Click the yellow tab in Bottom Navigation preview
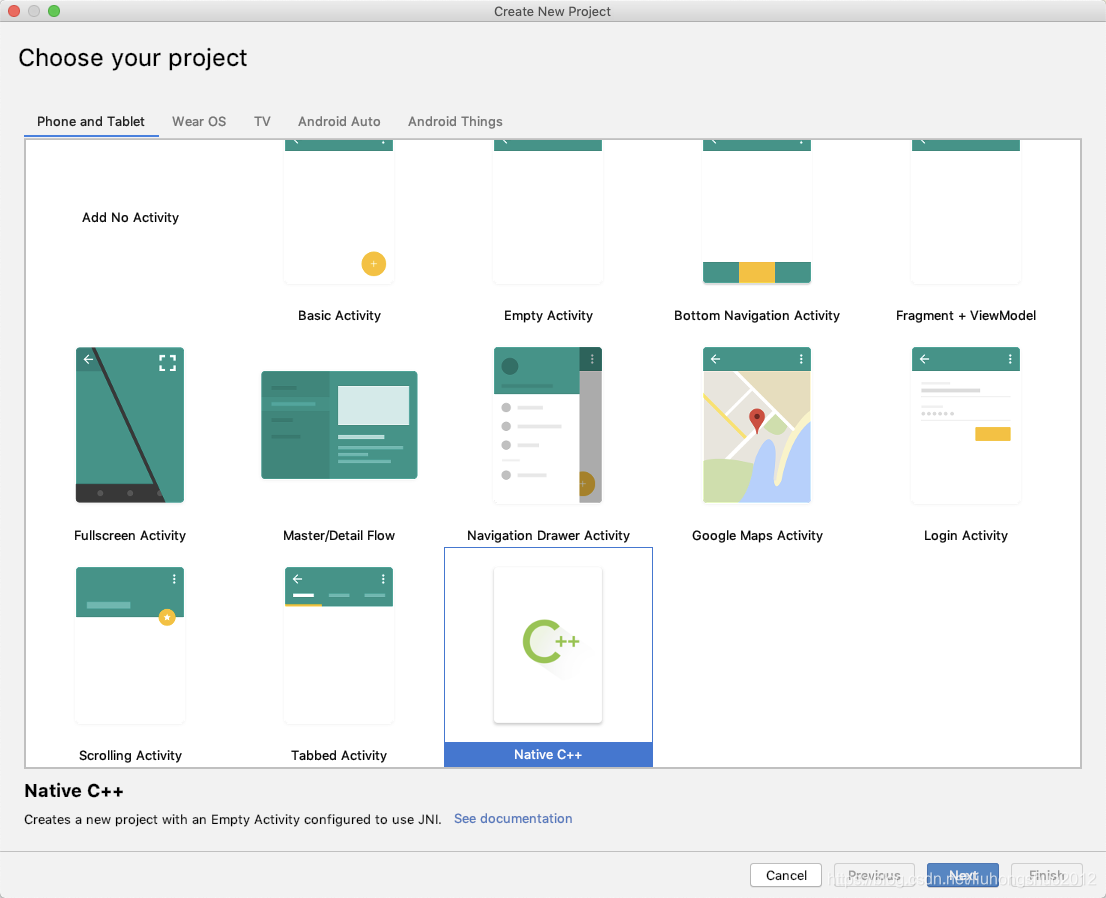 pos(757,272)
